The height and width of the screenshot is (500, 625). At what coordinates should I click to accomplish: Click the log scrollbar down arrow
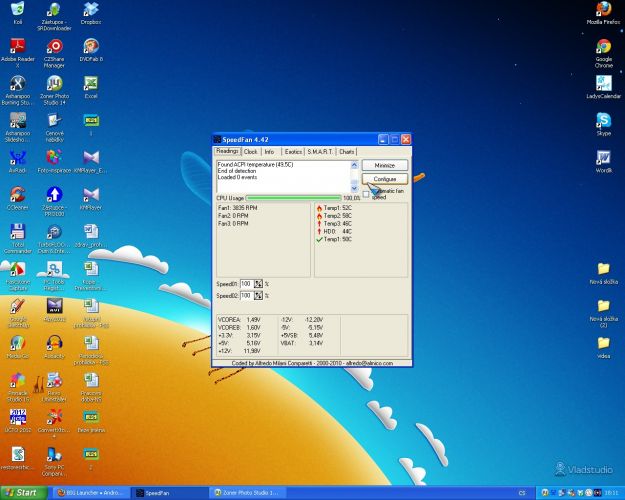[354, 189]
